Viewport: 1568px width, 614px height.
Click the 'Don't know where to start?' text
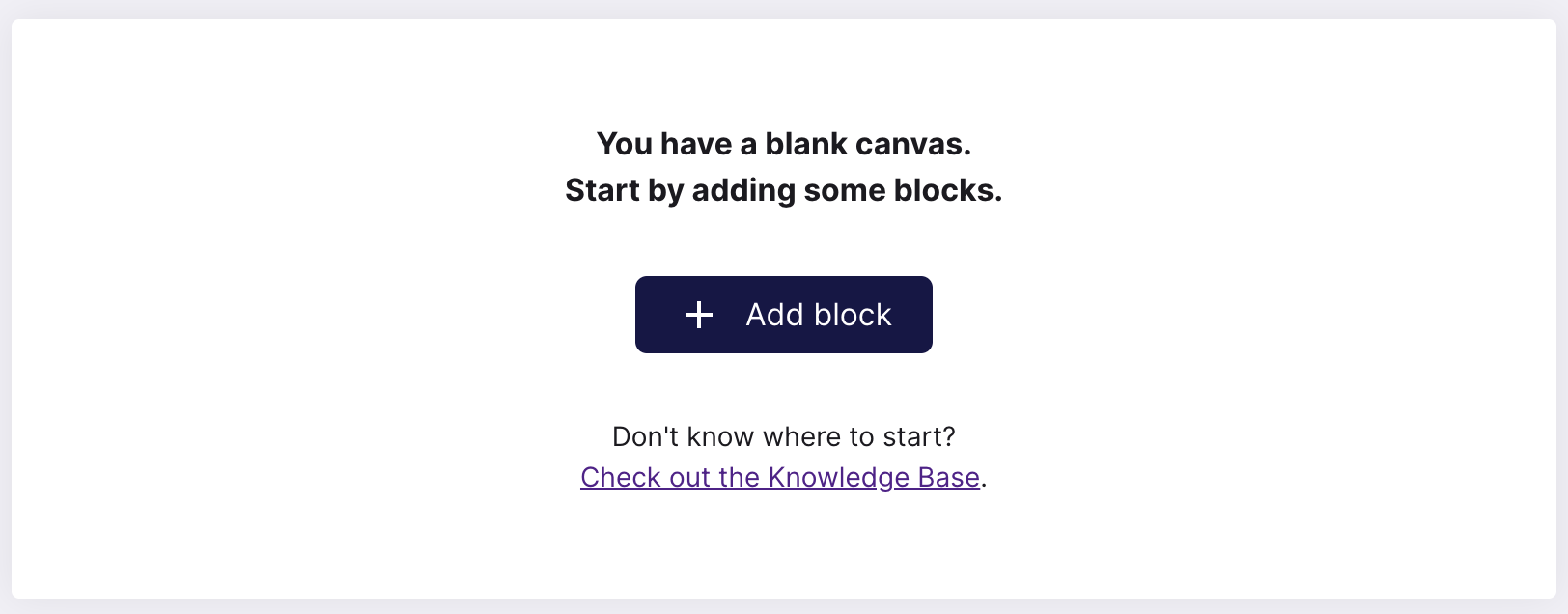(784, 436)
